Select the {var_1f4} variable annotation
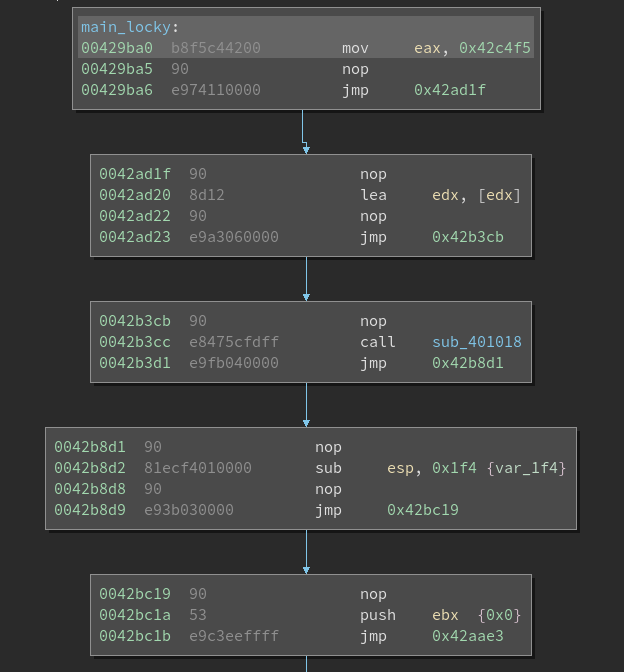This screenshot has width=624, height=672. 526,468
